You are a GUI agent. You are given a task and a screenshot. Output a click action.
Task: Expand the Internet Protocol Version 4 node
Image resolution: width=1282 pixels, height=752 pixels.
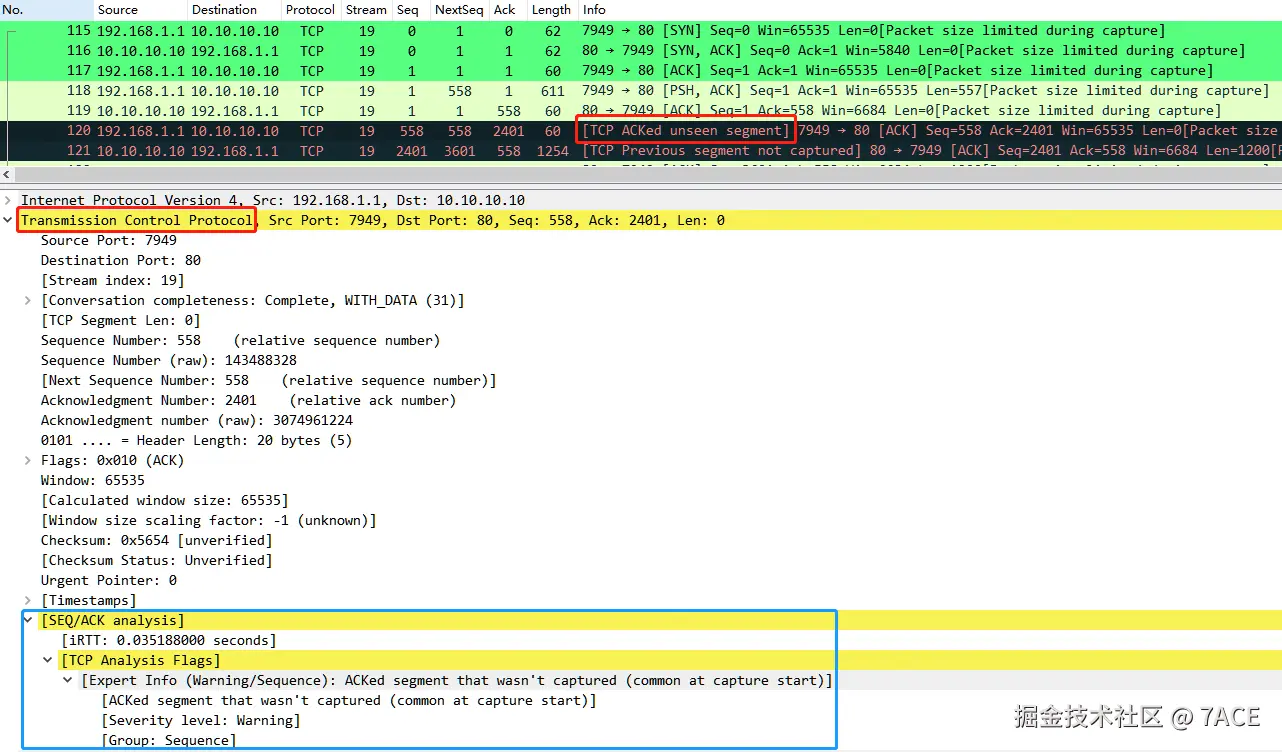[x=8, y=200]
